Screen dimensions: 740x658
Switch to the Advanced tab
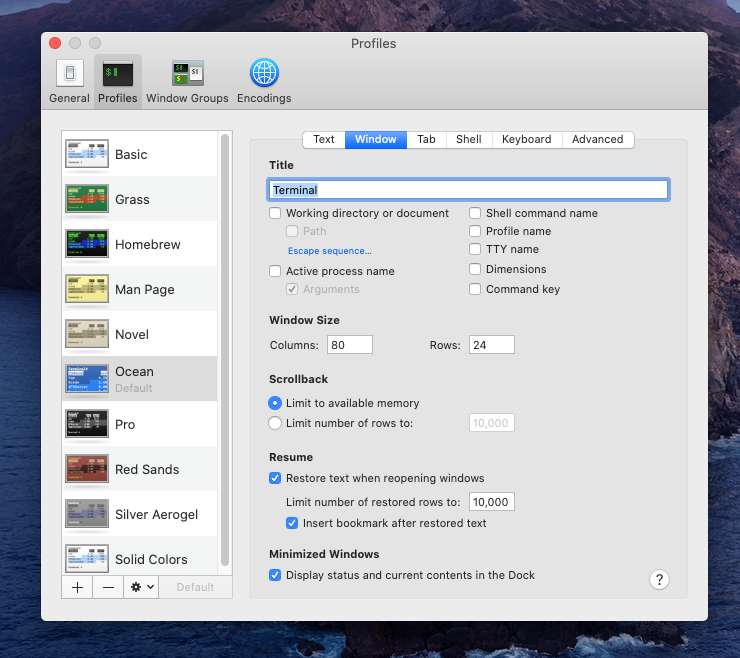tap(598, 140)
